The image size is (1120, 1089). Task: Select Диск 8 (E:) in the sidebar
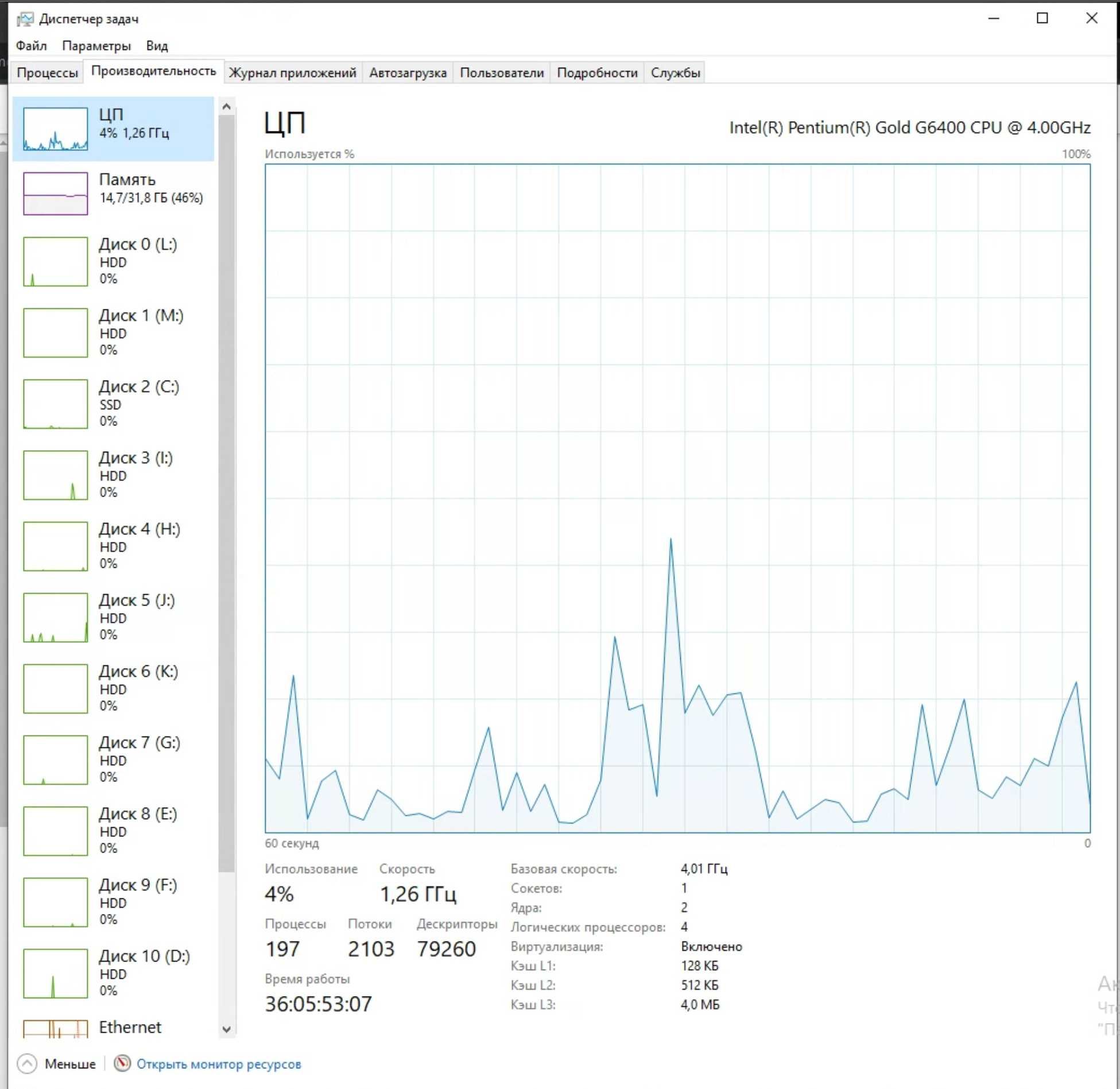click(113, 831)
